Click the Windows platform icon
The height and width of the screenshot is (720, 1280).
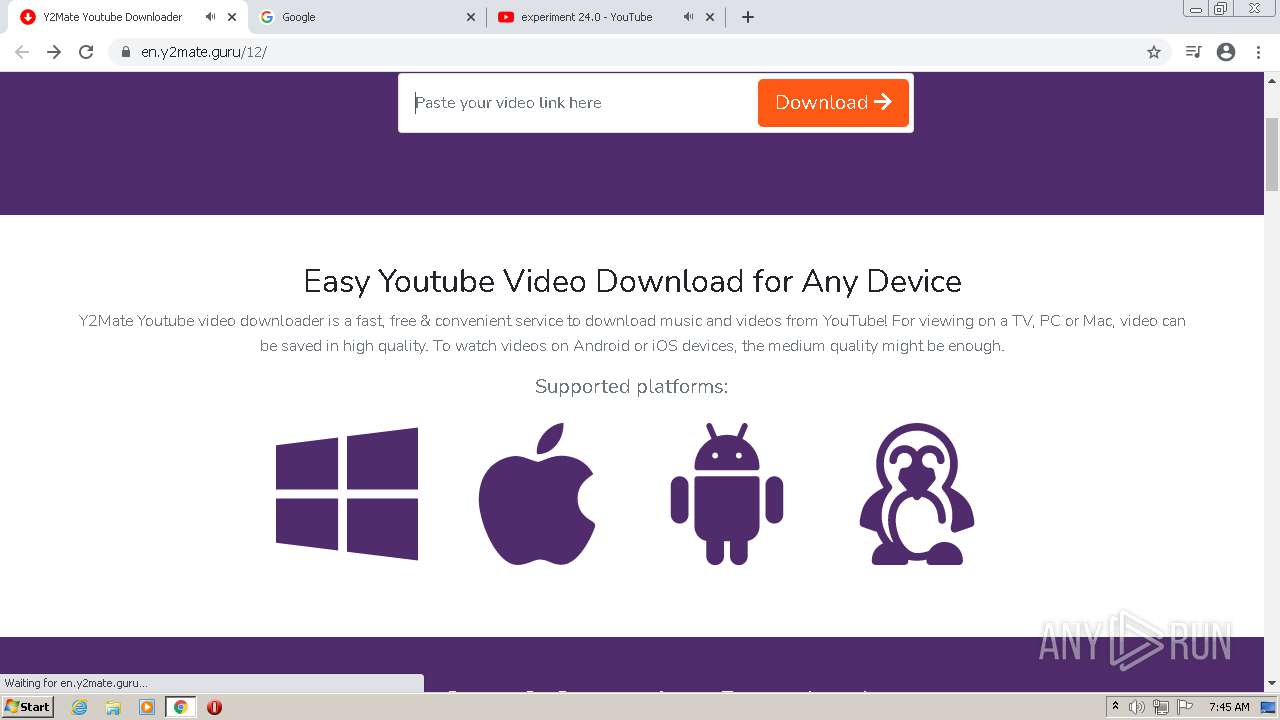347,494
